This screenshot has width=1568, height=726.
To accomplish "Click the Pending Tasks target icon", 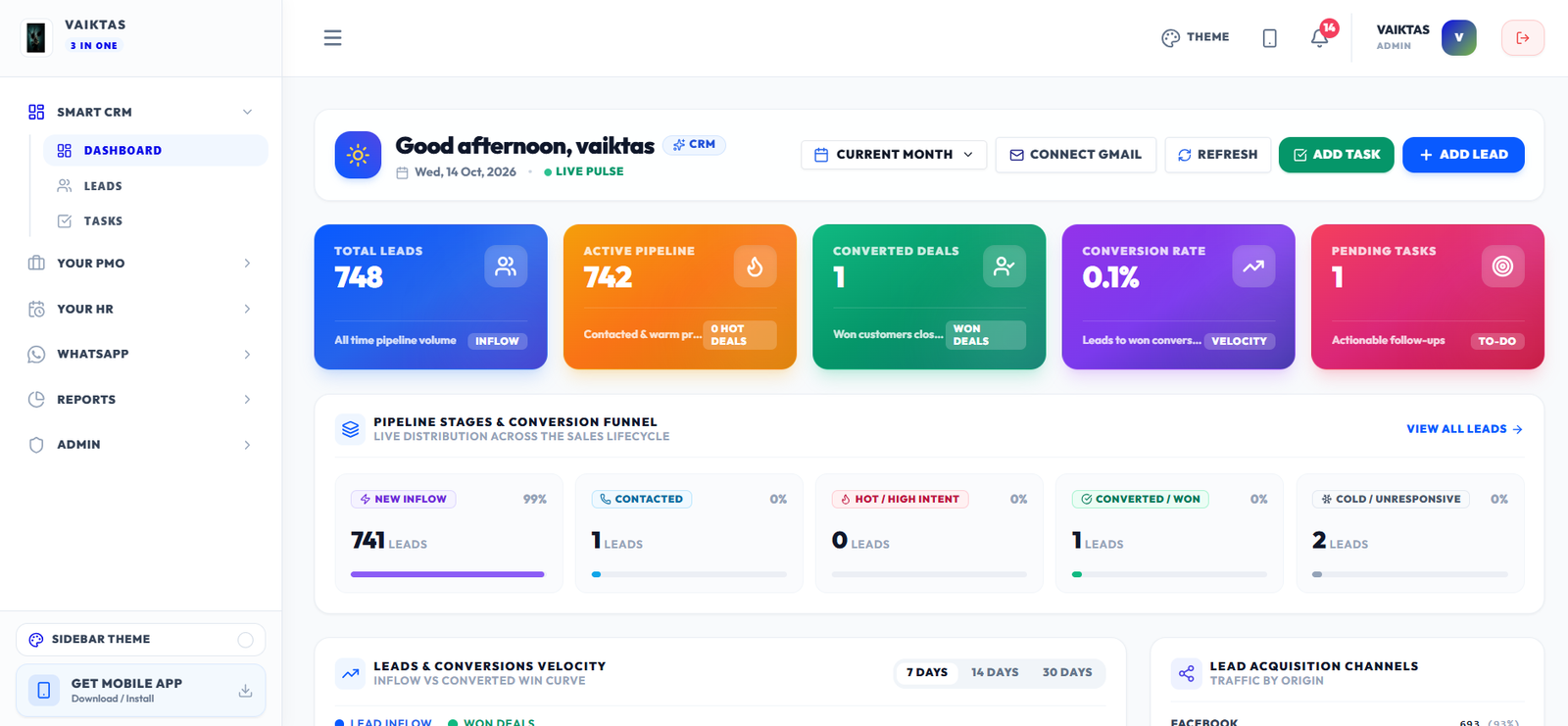I will click(1502, 266).
